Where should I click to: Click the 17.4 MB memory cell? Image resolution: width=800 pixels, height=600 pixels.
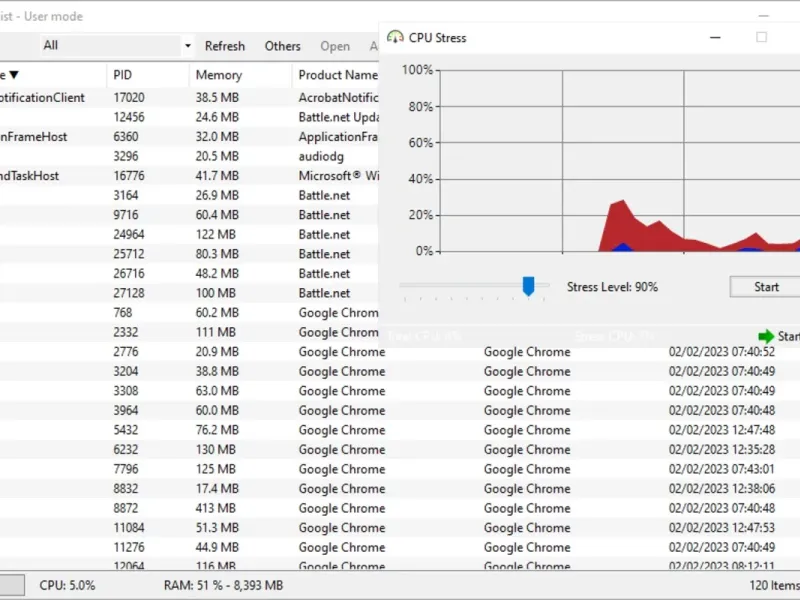coord(217,489)
